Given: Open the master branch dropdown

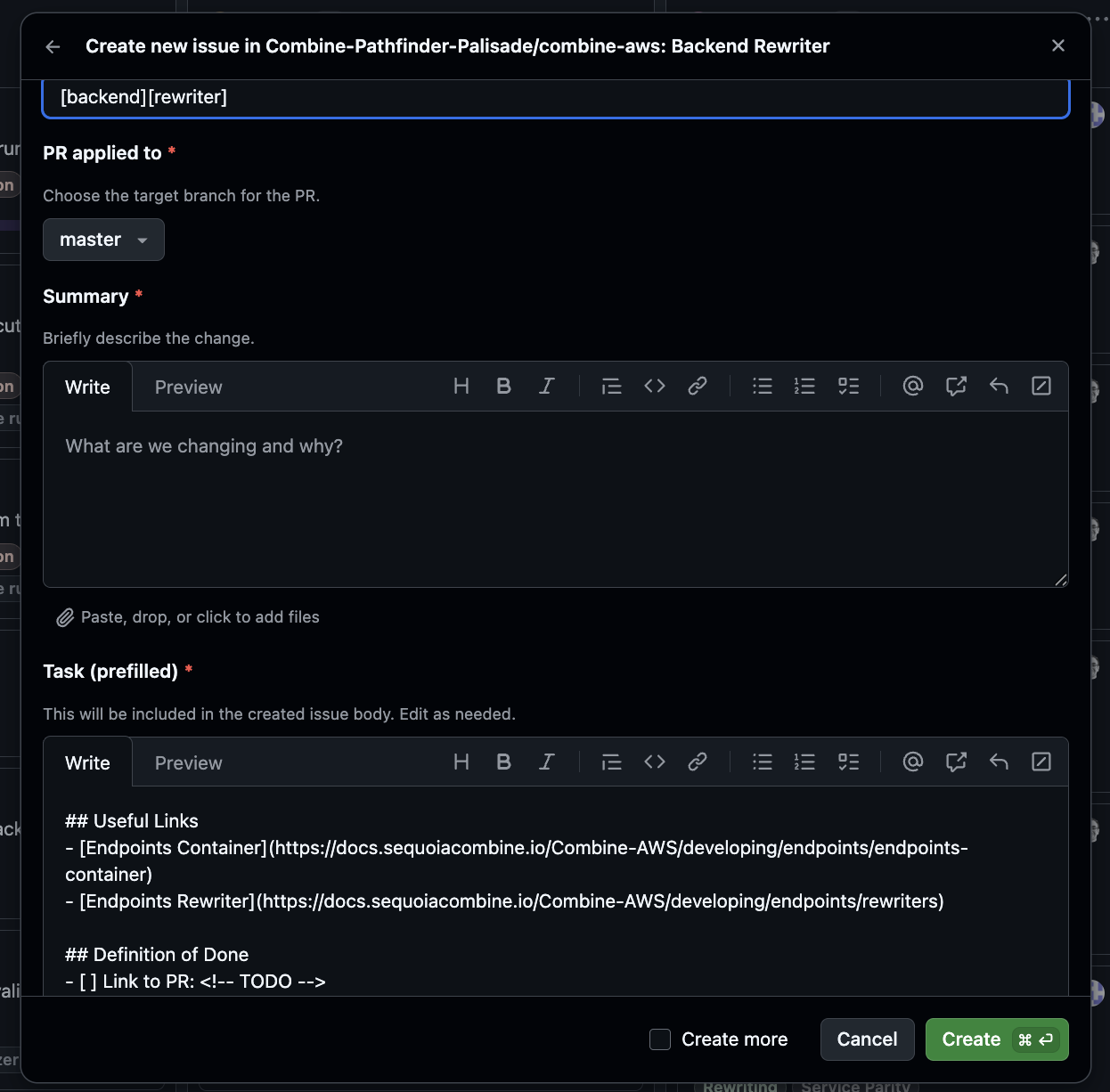Looking at the screenshot, I should pyautogui.click(x=103, y=239).
